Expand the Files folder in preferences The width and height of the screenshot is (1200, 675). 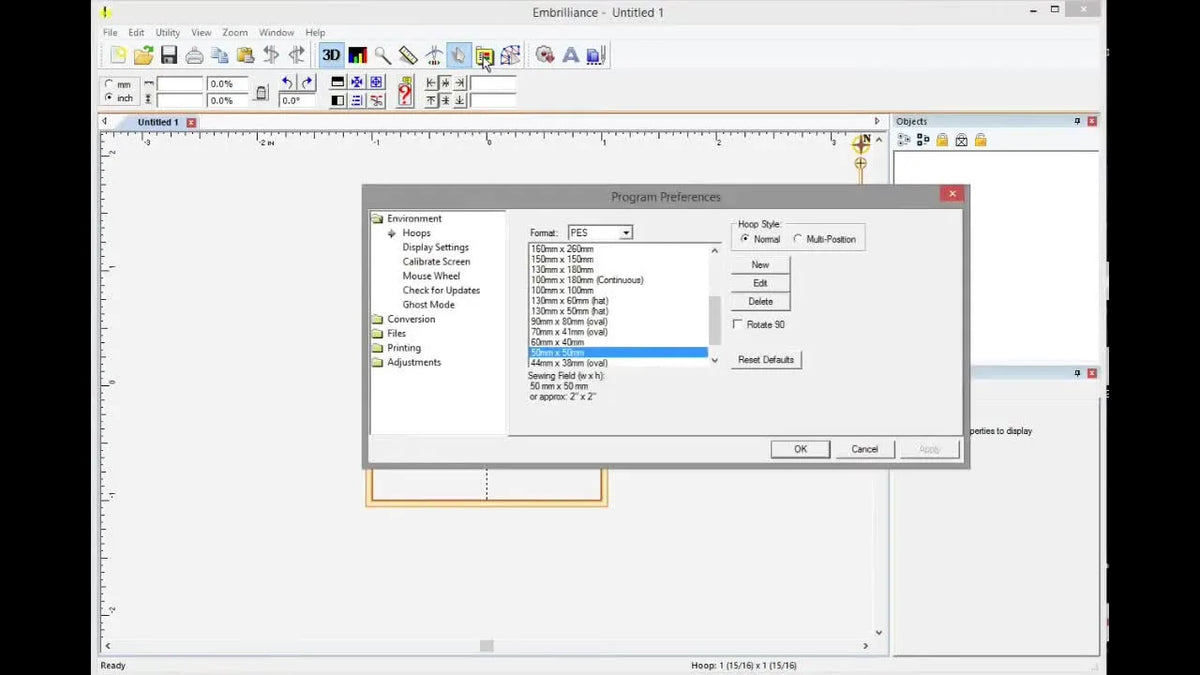(x=377, y=333)
